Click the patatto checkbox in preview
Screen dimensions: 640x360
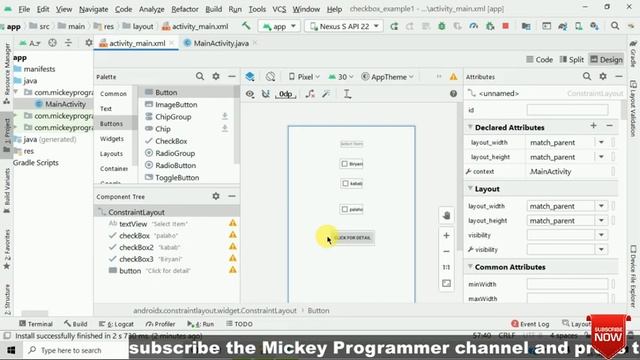point(351,209)
